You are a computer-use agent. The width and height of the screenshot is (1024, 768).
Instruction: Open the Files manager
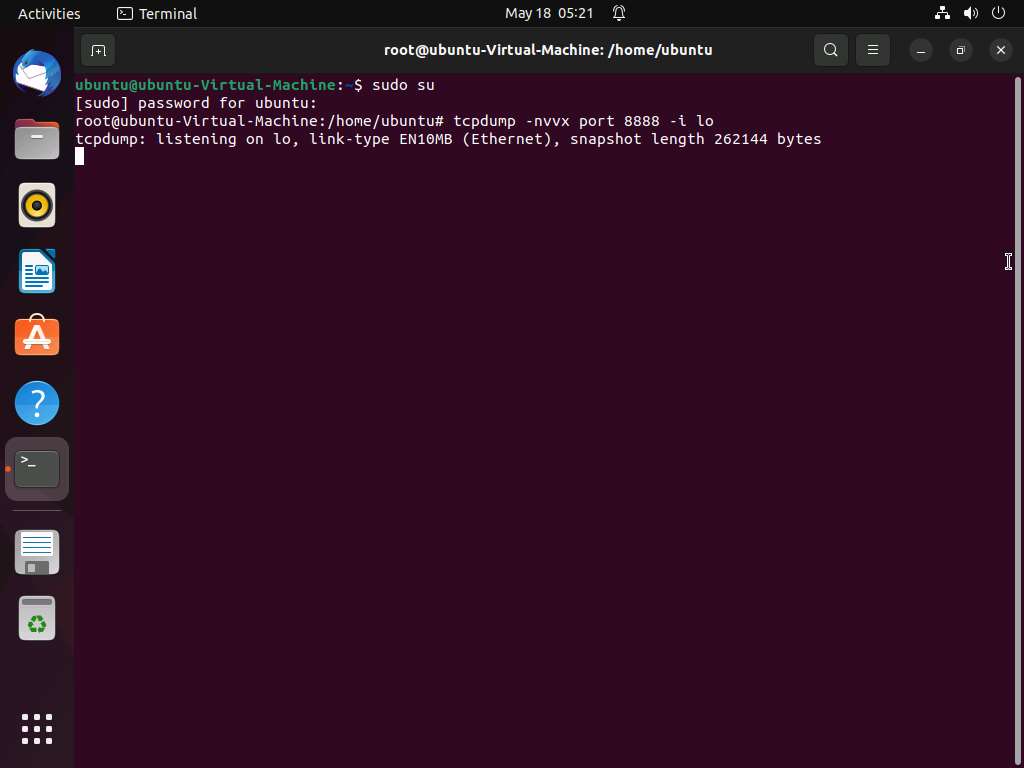(37, 139)
